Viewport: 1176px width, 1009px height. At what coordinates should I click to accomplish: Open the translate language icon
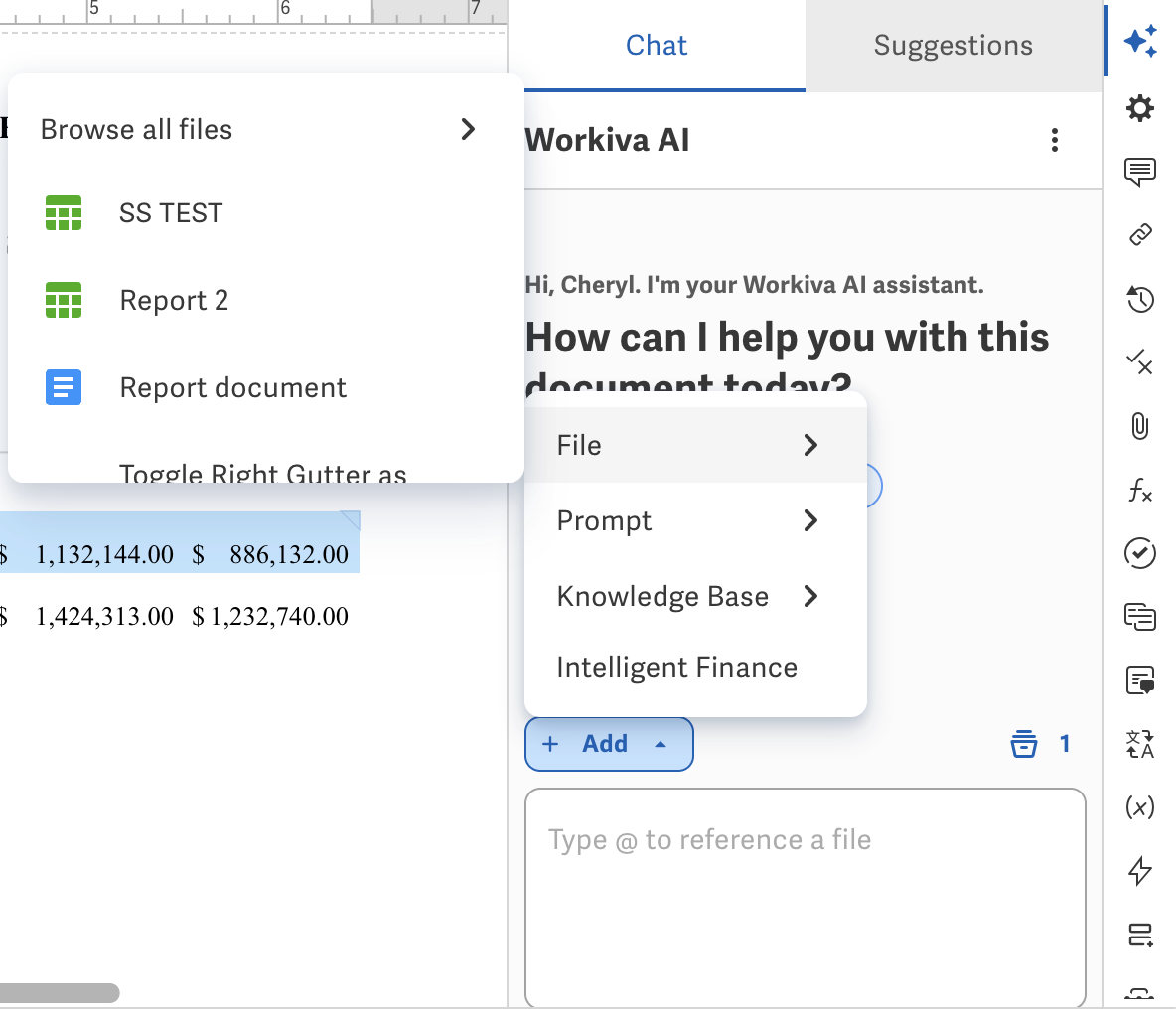pos(1140,745)
